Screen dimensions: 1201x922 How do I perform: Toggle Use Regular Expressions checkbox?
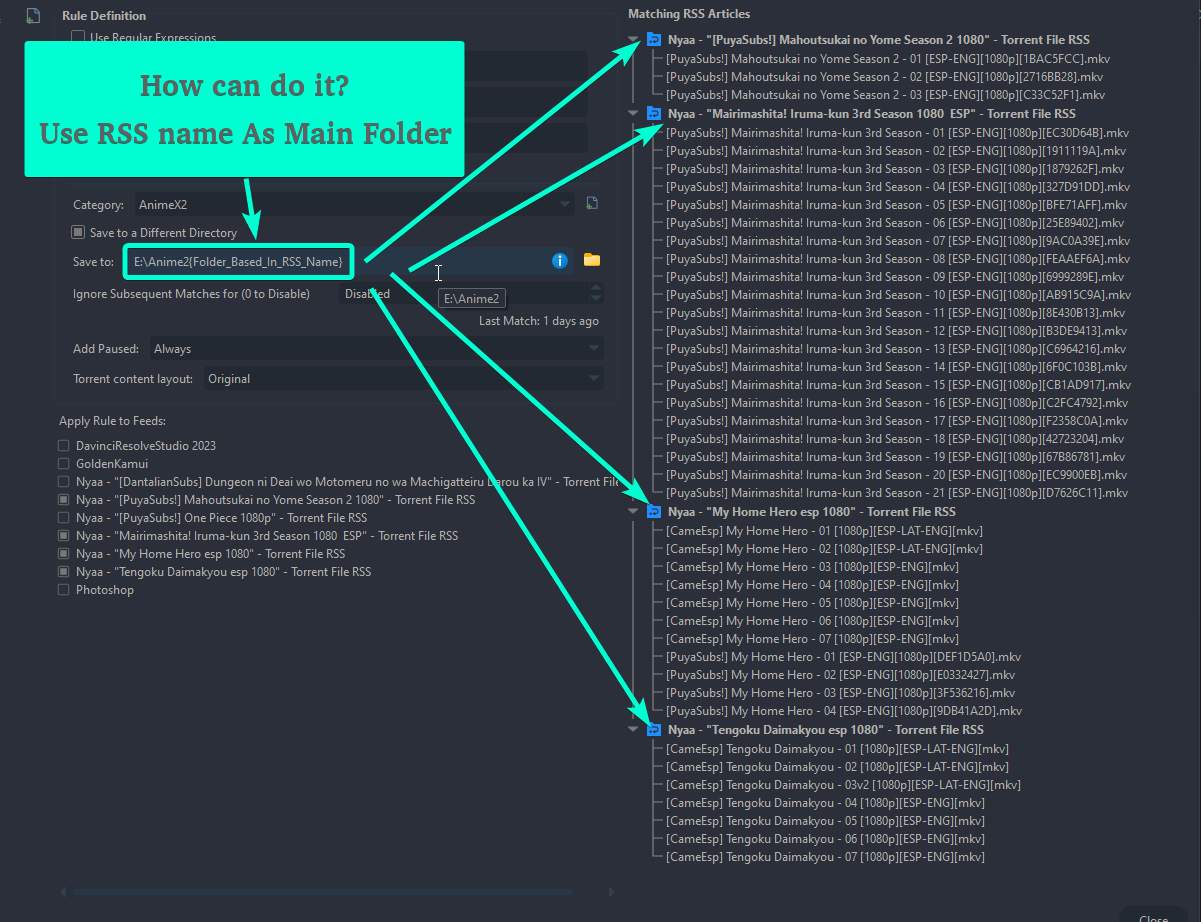click(78, 38)
